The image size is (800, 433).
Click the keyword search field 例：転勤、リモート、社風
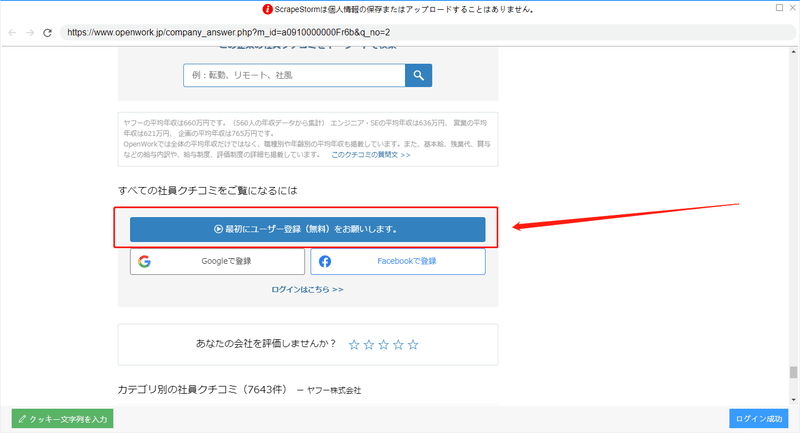pyautogui.click(x=294, y=75)
